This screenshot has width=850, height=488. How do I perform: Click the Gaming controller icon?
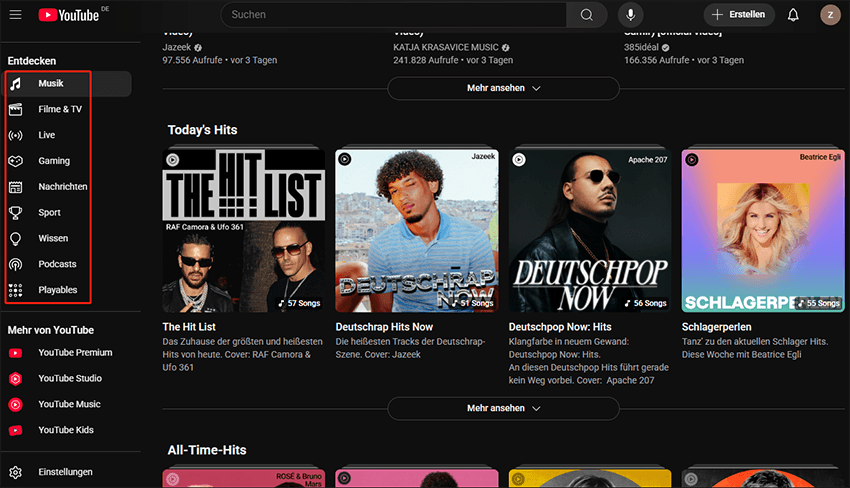point(16,161)
